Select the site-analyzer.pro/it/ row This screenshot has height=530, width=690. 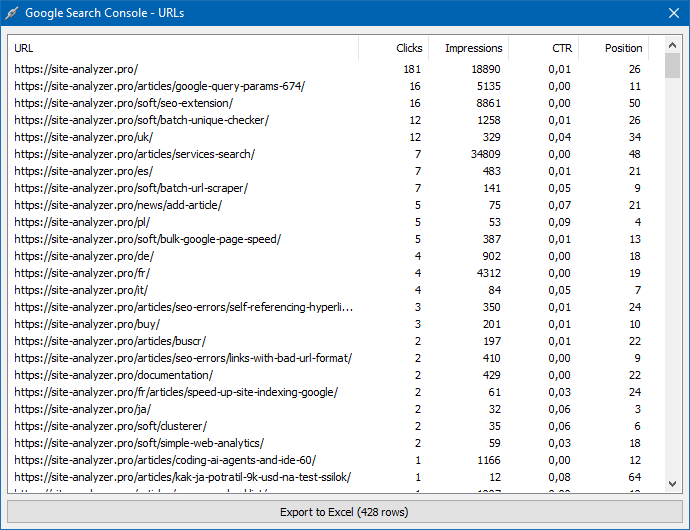327,290
